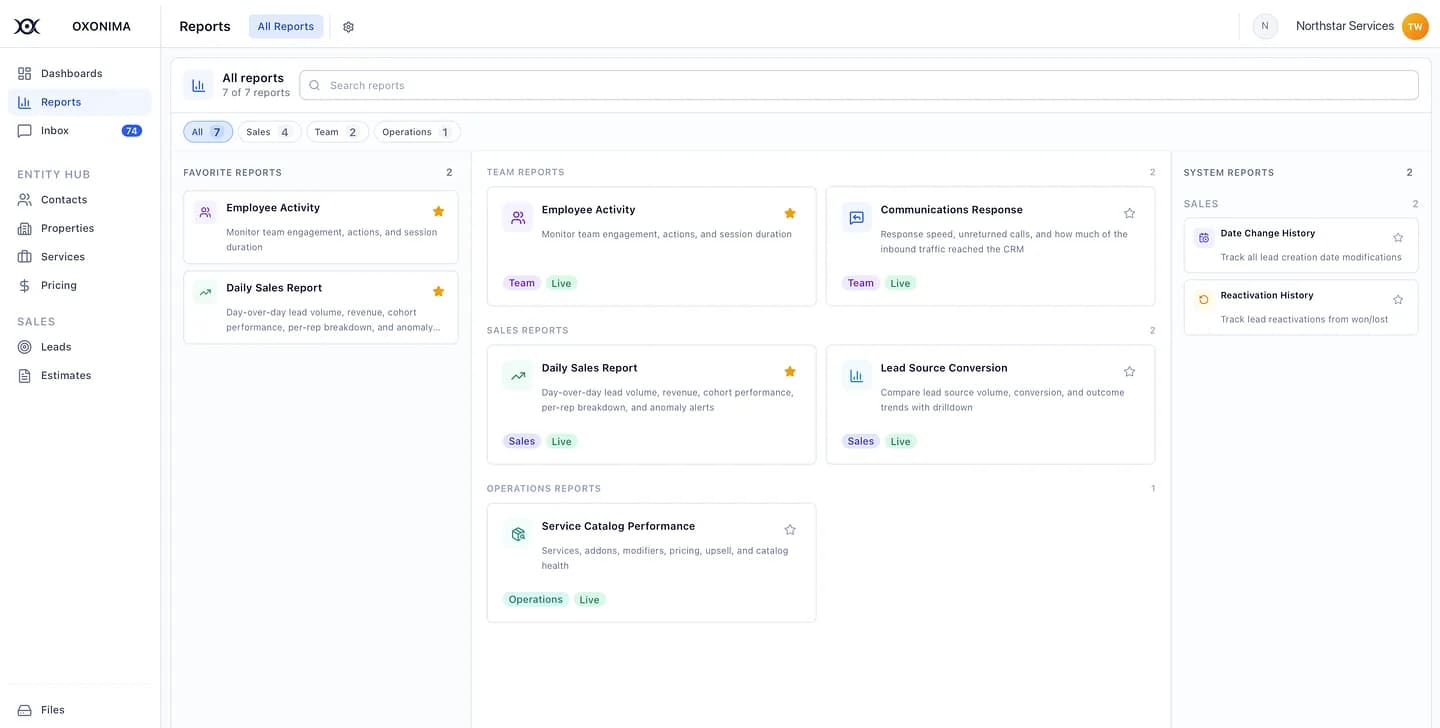This screenshot has height=728, width=1440.
Task: Open the Inbox sidebar item
Action: point(80,131)
